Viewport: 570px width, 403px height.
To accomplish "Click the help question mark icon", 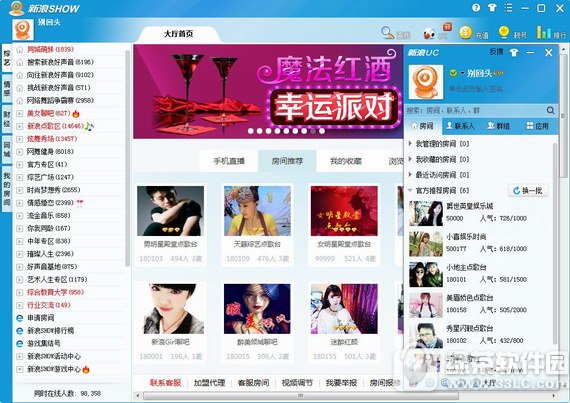I will [x=476, y=8].
